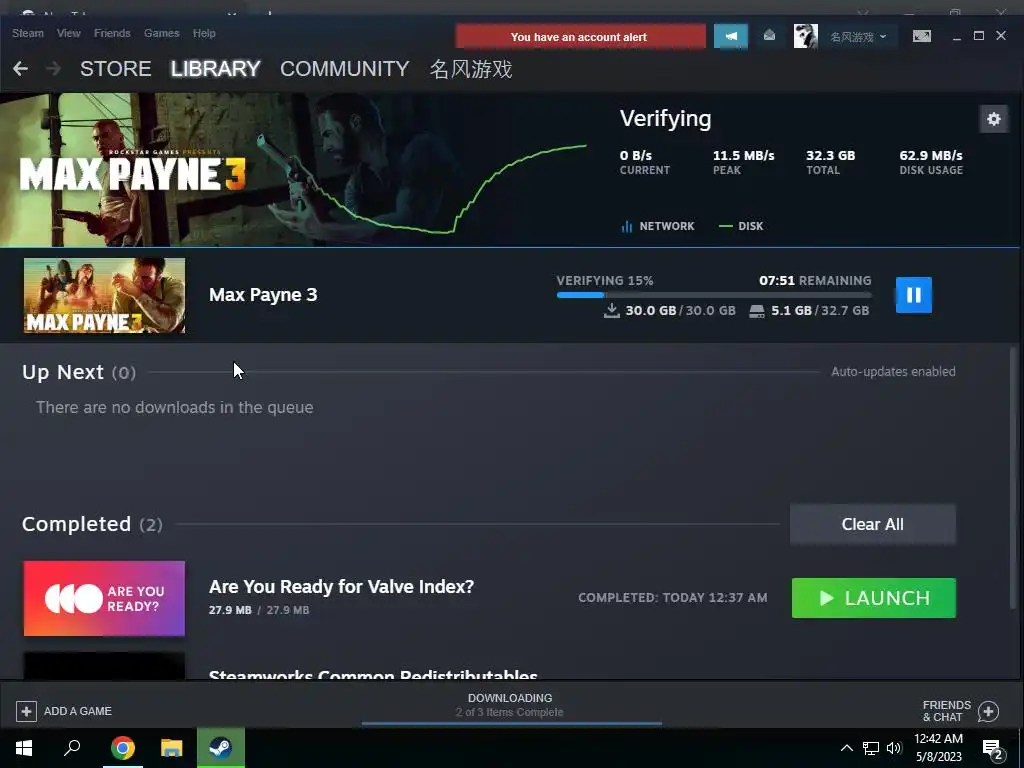Viewport: 1024px width, 768px height.
Task: Click the Are You Ready thumbnail
Action: [x=104, y=598]
